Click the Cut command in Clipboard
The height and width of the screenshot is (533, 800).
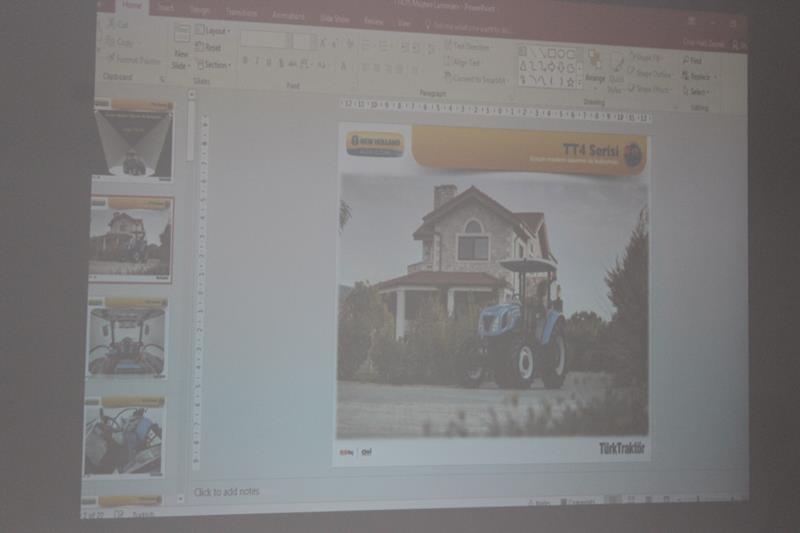(x=121, y=25)
